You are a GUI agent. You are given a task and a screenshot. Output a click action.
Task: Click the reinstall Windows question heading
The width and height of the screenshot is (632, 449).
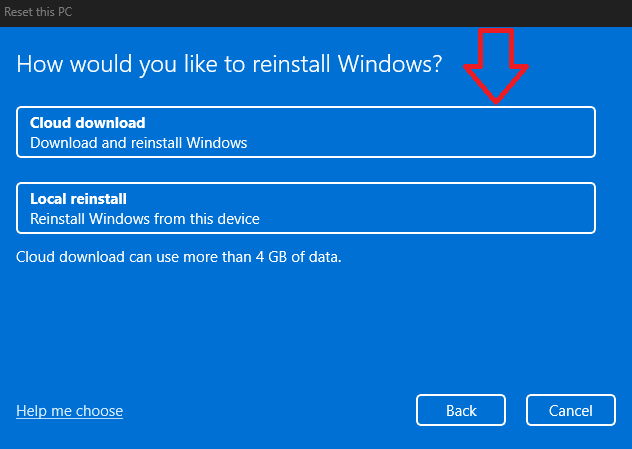point(229,65)
